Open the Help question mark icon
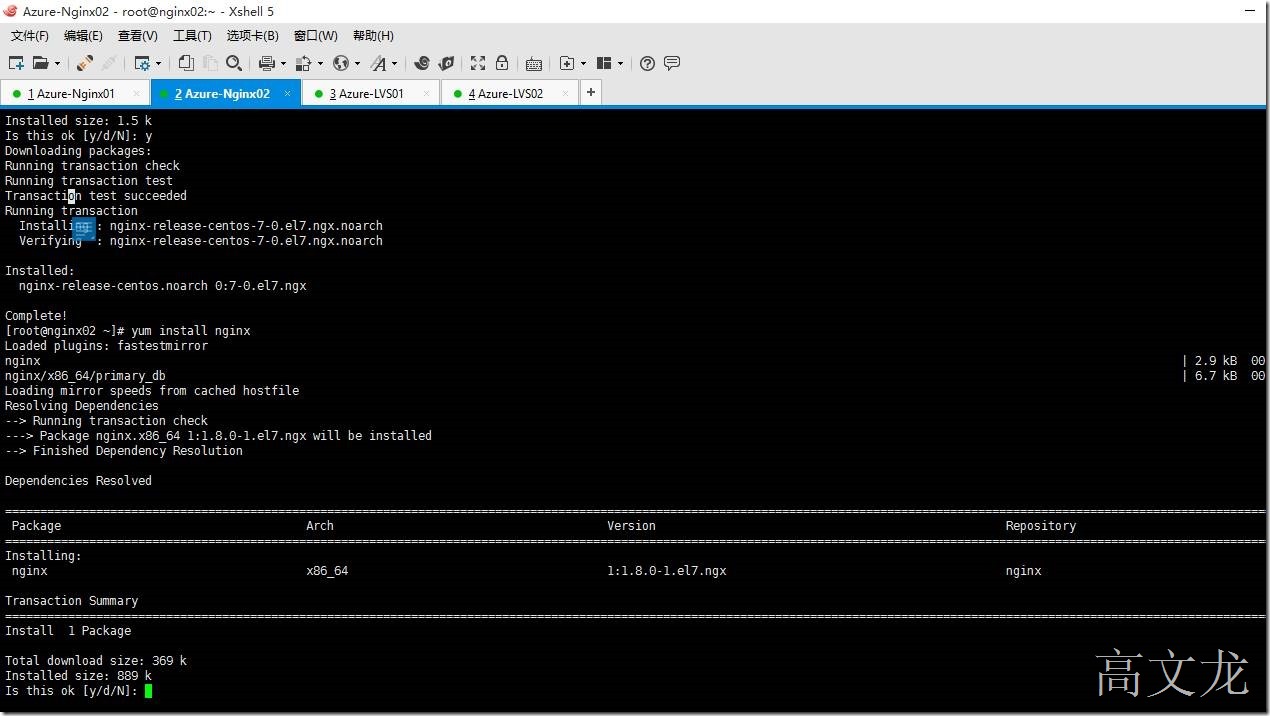The image size is (1270, 716). click(x=647, y=63)
